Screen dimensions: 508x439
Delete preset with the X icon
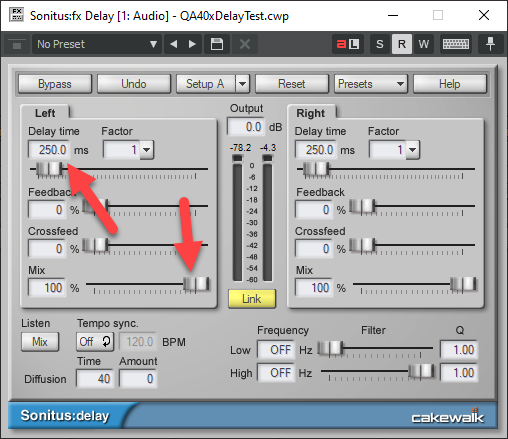coord(245,44)
